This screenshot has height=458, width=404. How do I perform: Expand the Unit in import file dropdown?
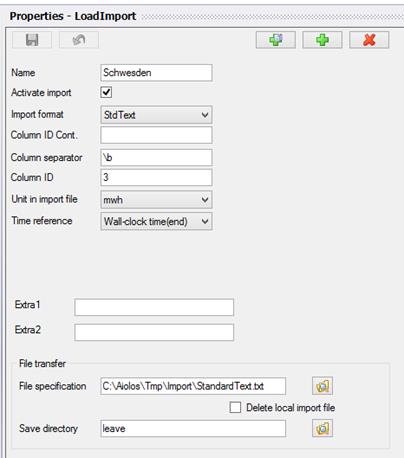click(x=156, y=200)
